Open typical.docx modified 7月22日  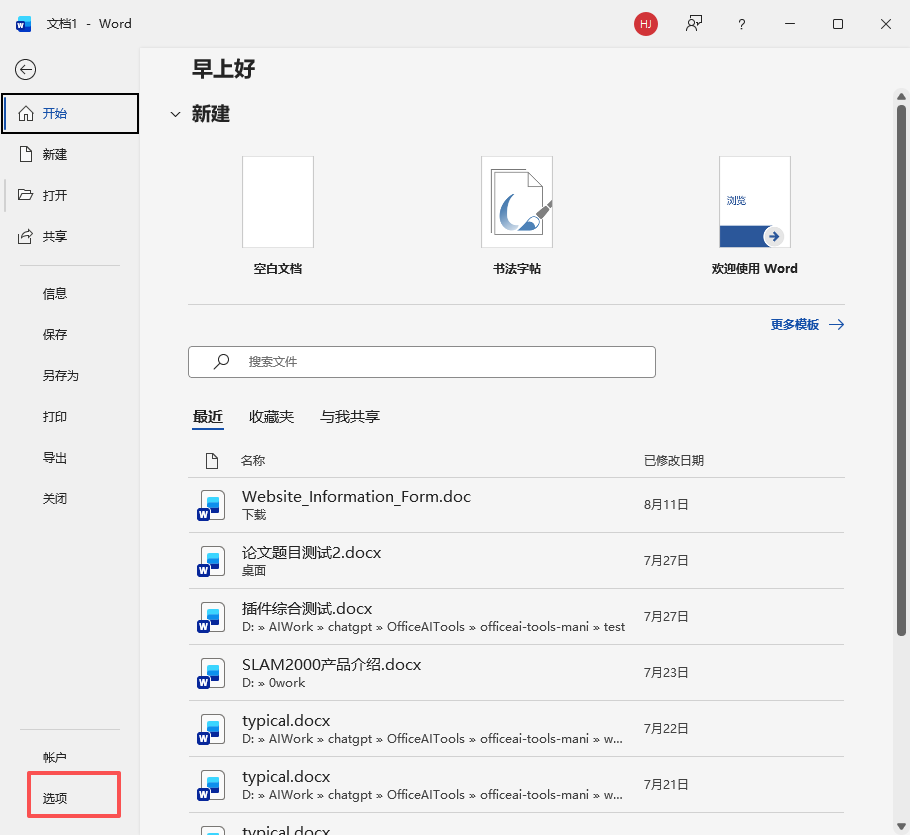pyautogui.click(x=516, y=729)
